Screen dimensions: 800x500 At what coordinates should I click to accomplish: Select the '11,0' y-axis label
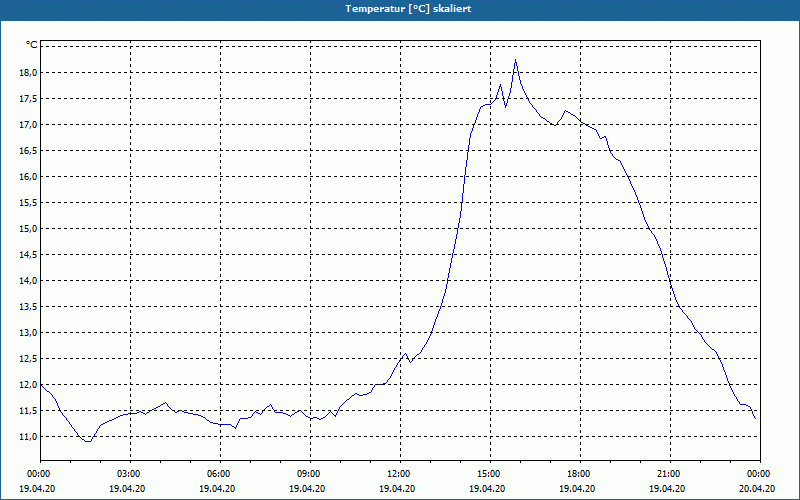(x=29, y=437)
